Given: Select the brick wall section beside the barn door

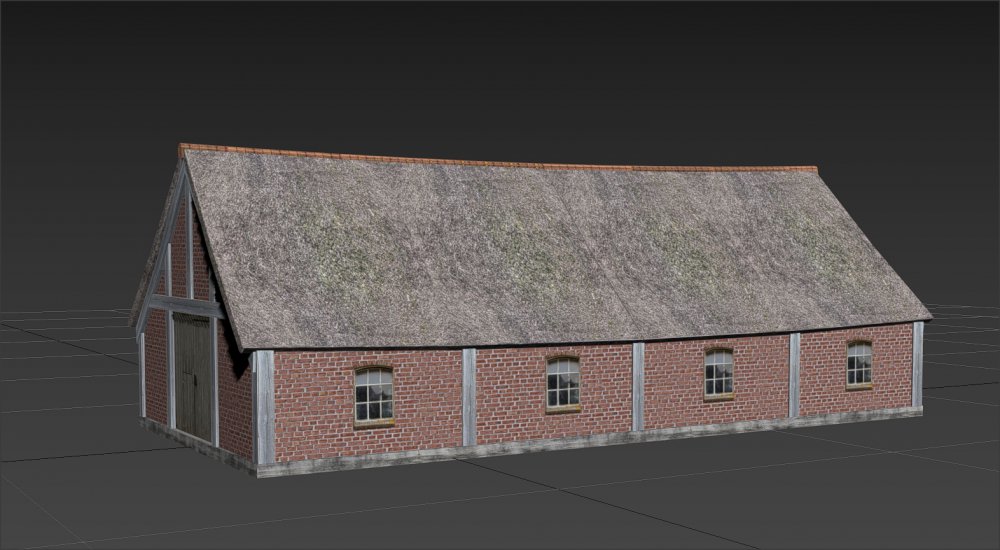Looking at the screenshot, I should (x=235, y=400).
